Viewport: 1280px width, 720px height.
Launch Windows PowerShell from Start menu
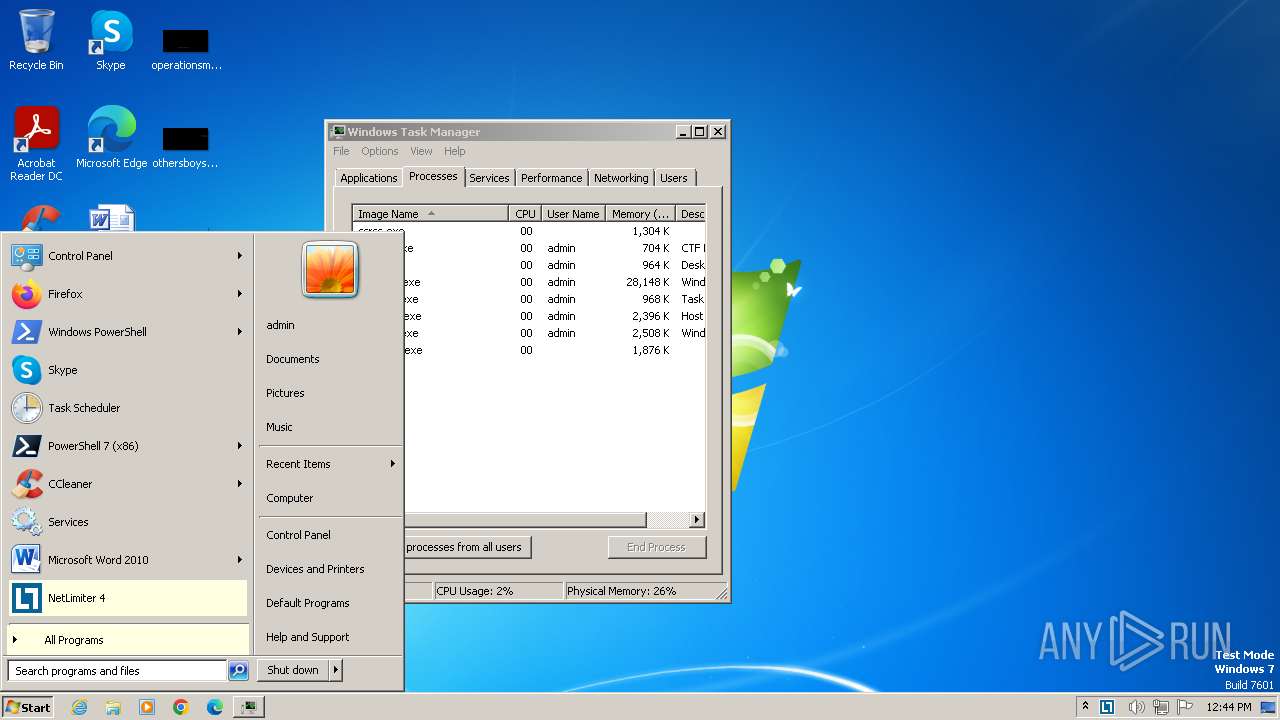(x=128, y=332)
